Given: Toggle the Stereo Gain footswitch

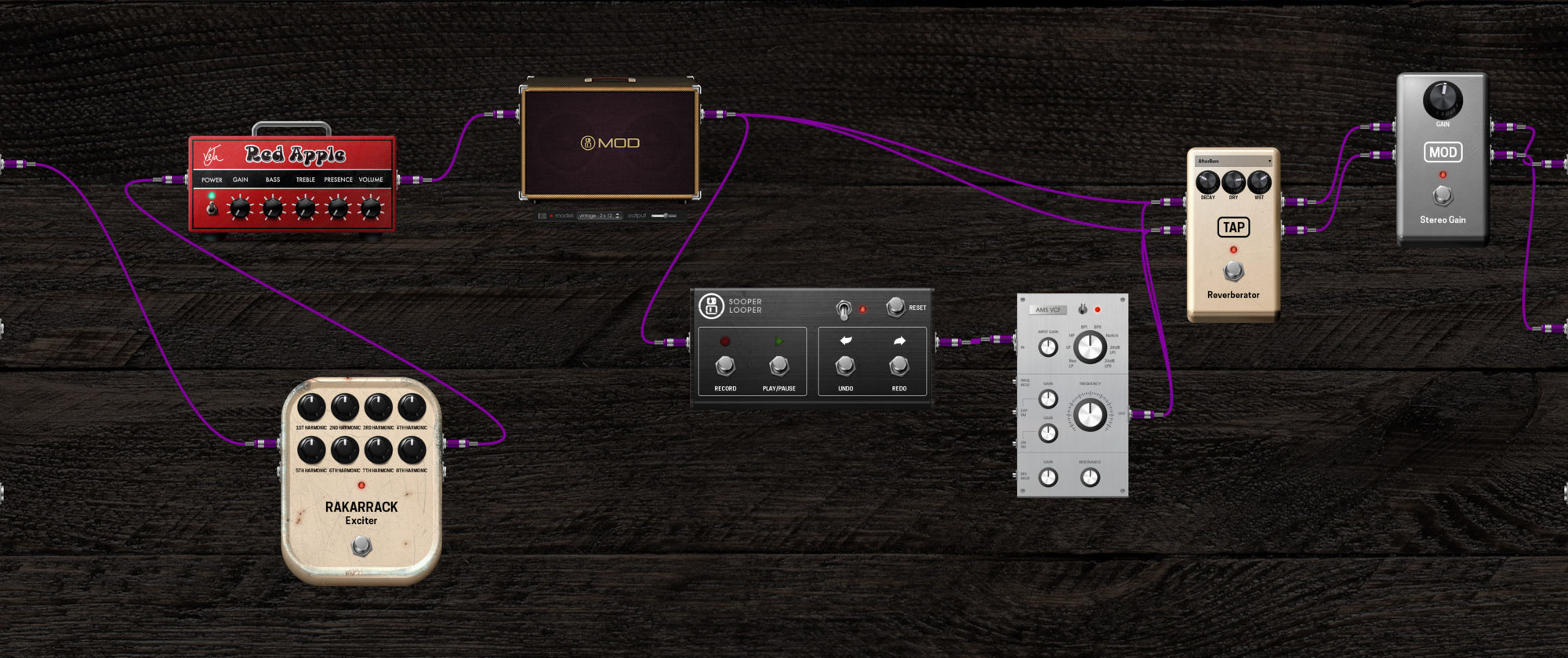Looking at the screenshot, I should 1443,195.
